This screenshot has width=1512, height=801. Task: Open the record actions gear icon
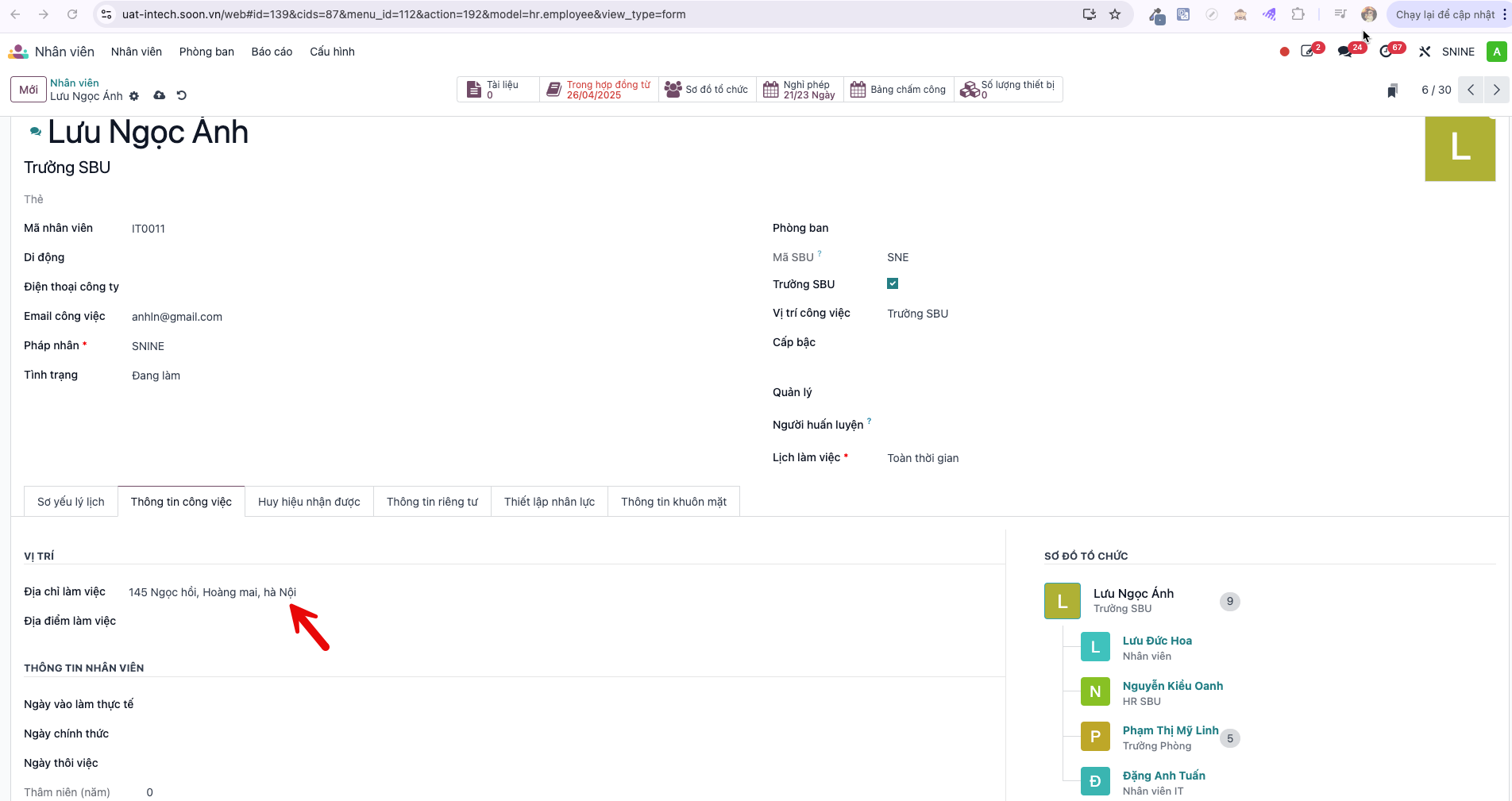tap(134, 96)
